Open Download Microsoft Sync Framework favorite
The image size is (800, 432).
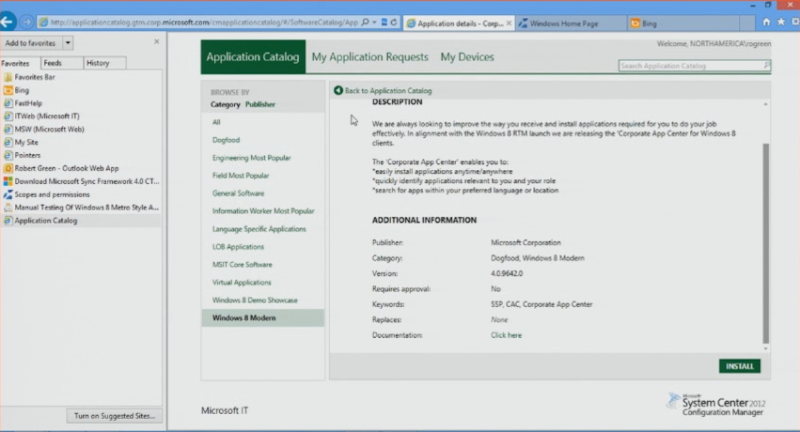click(87, 181)
